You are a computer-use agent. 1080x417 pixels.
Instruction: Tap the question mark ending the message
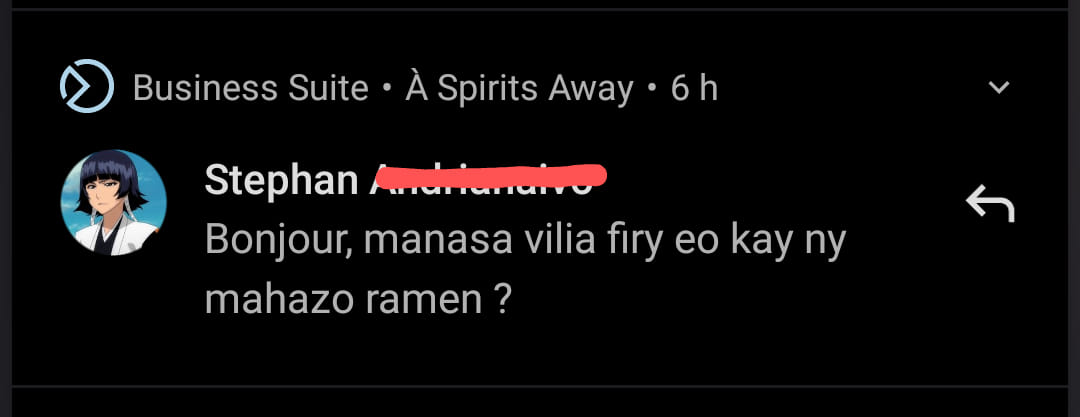point(503,301)
